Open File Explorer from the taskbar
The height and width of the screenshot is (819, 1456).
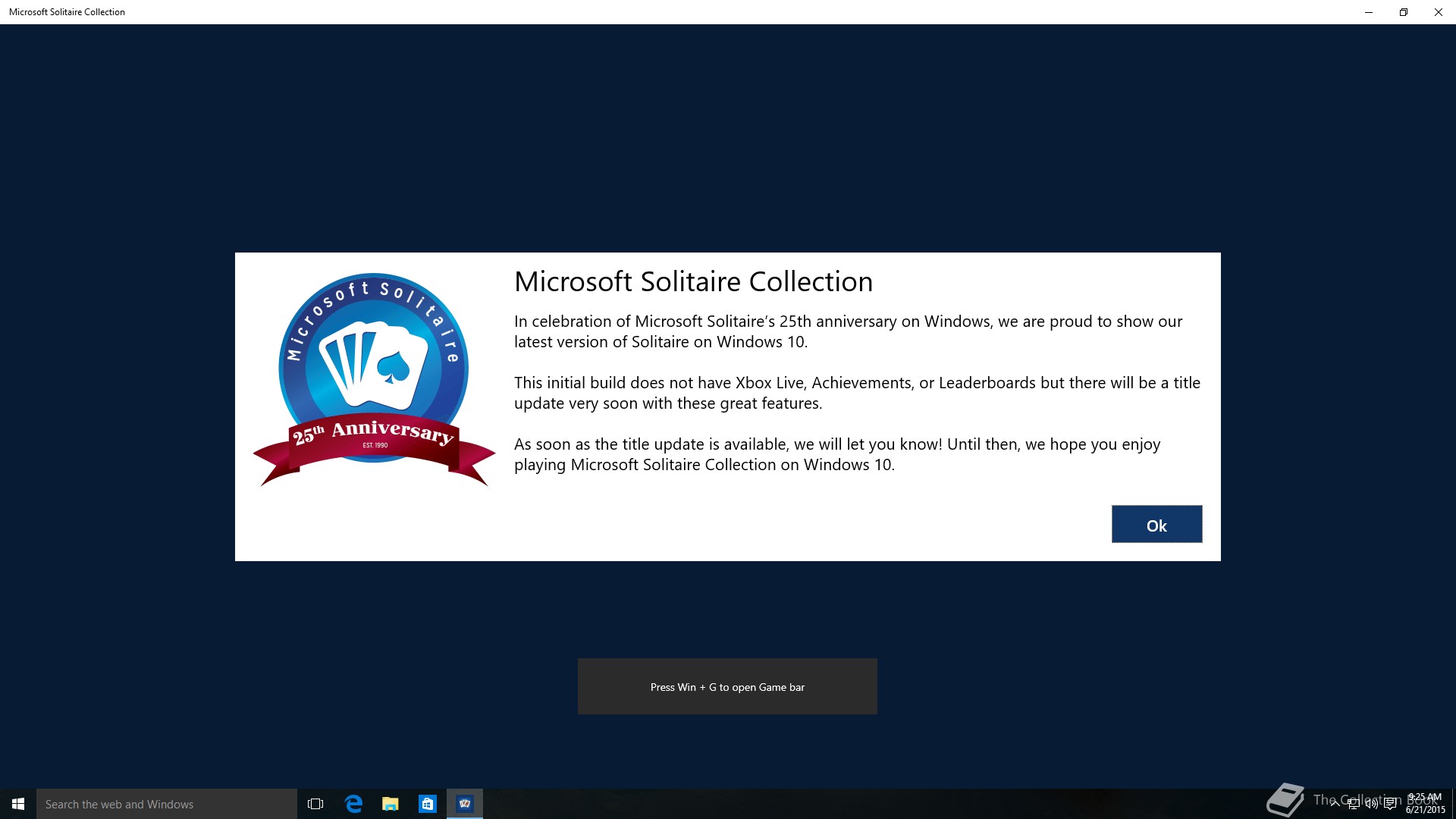tap(391, 804)
